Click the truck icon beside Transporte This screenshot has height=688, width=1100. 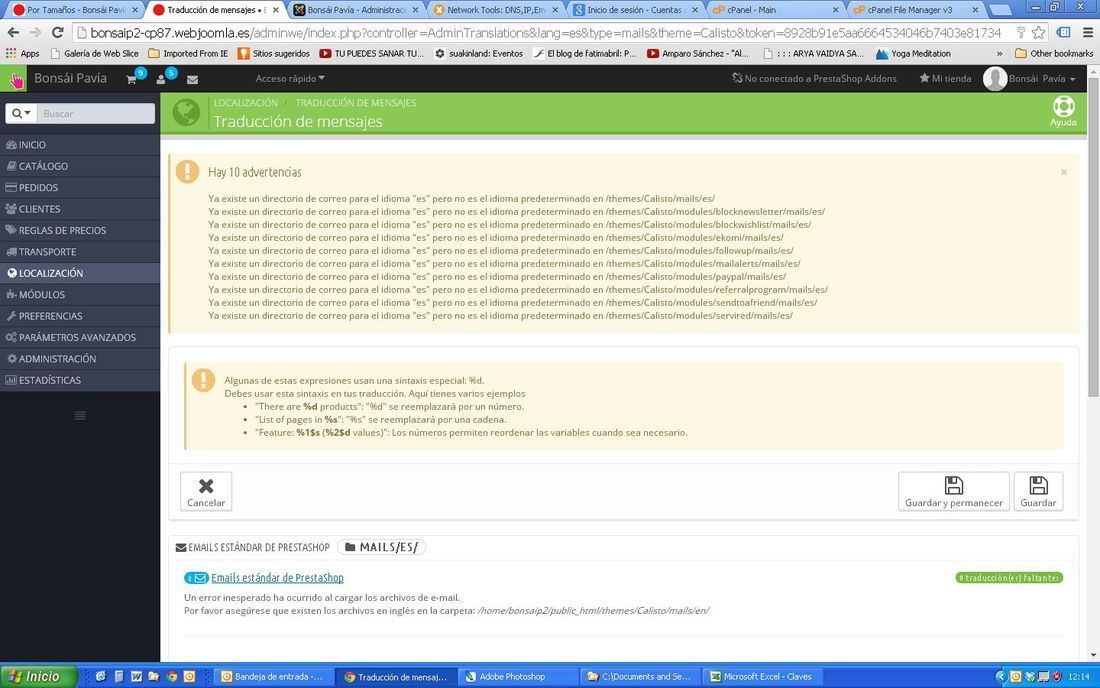(x=11, y=252)
